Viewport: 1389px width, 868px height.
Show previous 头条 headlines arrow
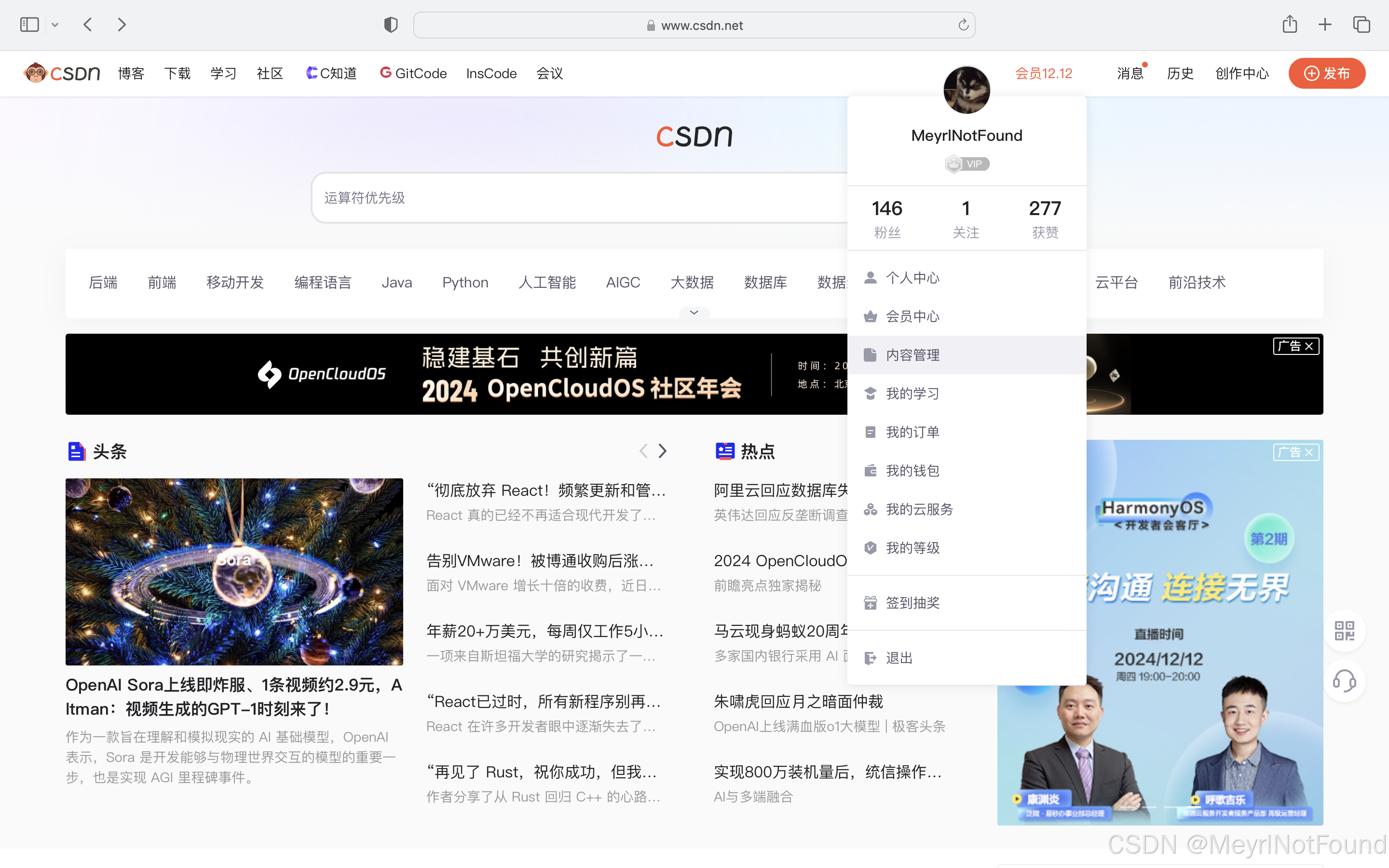tap(643, 451)
